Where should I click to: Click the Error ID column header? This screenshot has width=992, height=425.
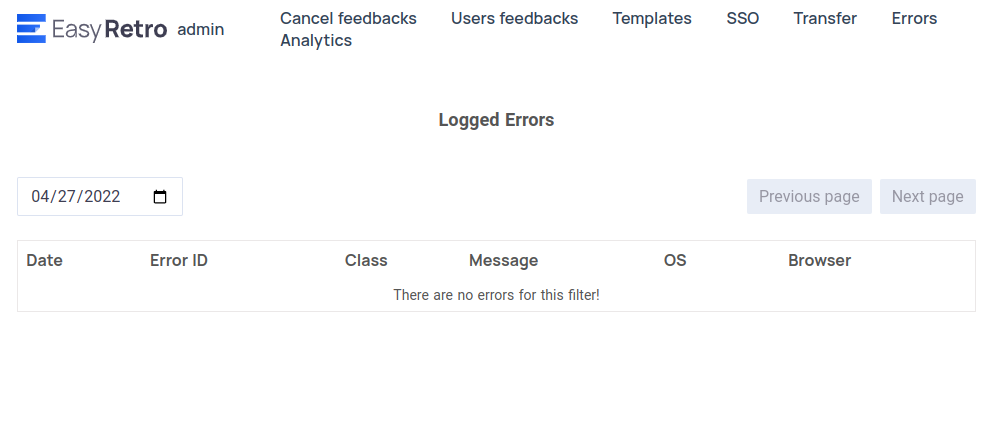pyautogui.click(x=178, y=261)
